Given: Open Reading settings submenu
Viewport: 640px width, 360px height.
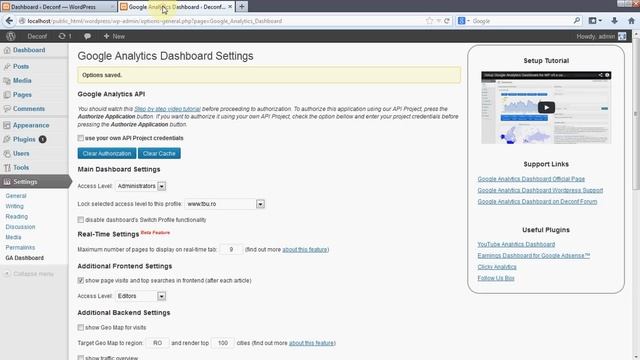Looking at the screenshot, I should pos(17,216).
